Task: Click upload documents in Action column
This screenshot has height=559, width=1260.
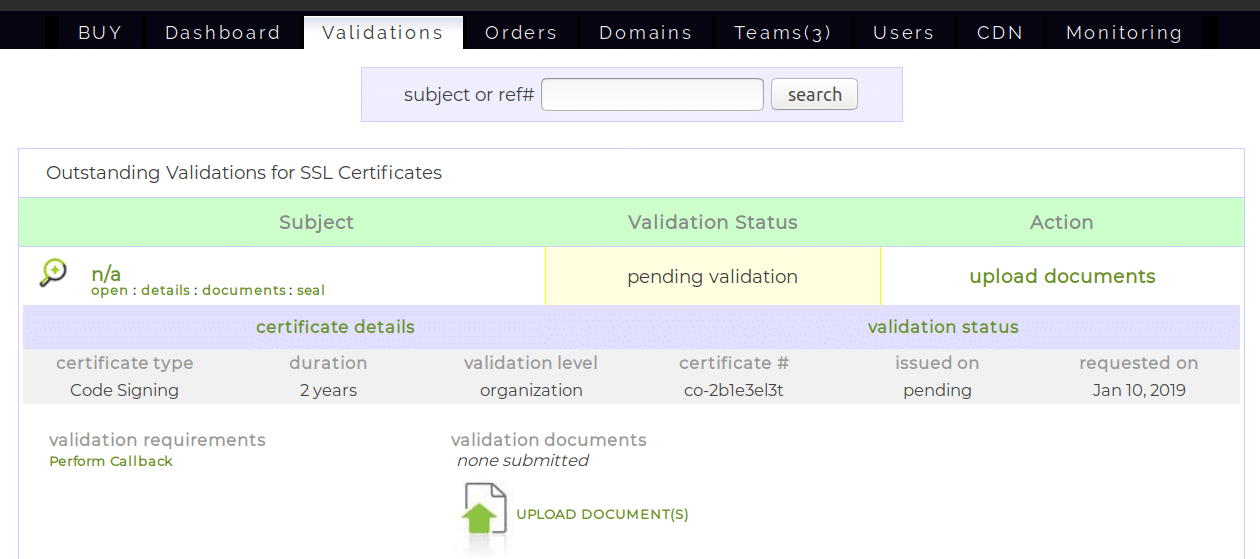Action: point(1062,277)
